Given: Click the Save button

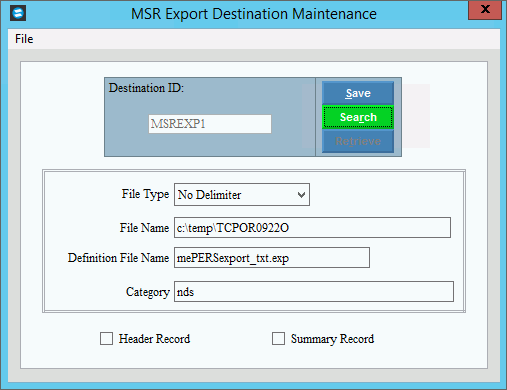Looking at the screenshot, I should pyautogui.click(x=358, y=93).
